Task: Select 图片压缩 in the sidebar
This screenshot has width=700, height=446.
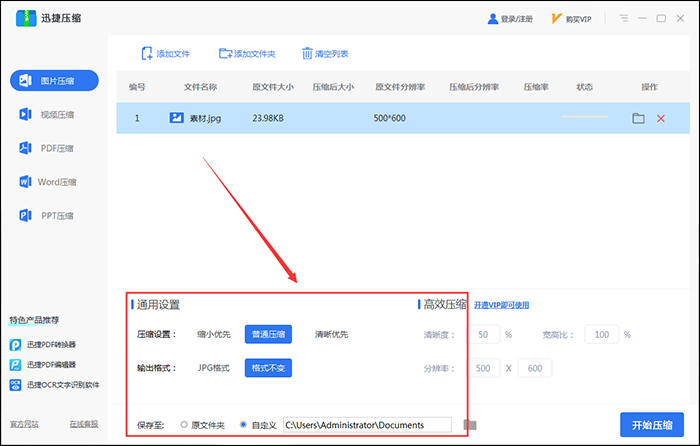Action: (54, 80)
